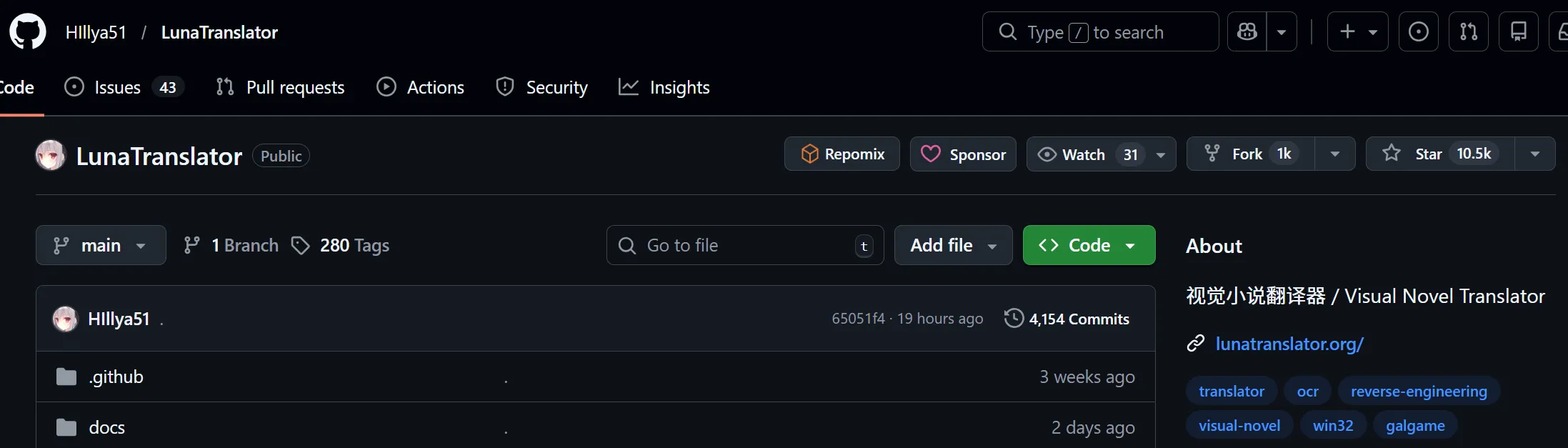Click the Repomix button

pyautogui.click(x=842, y=154)
